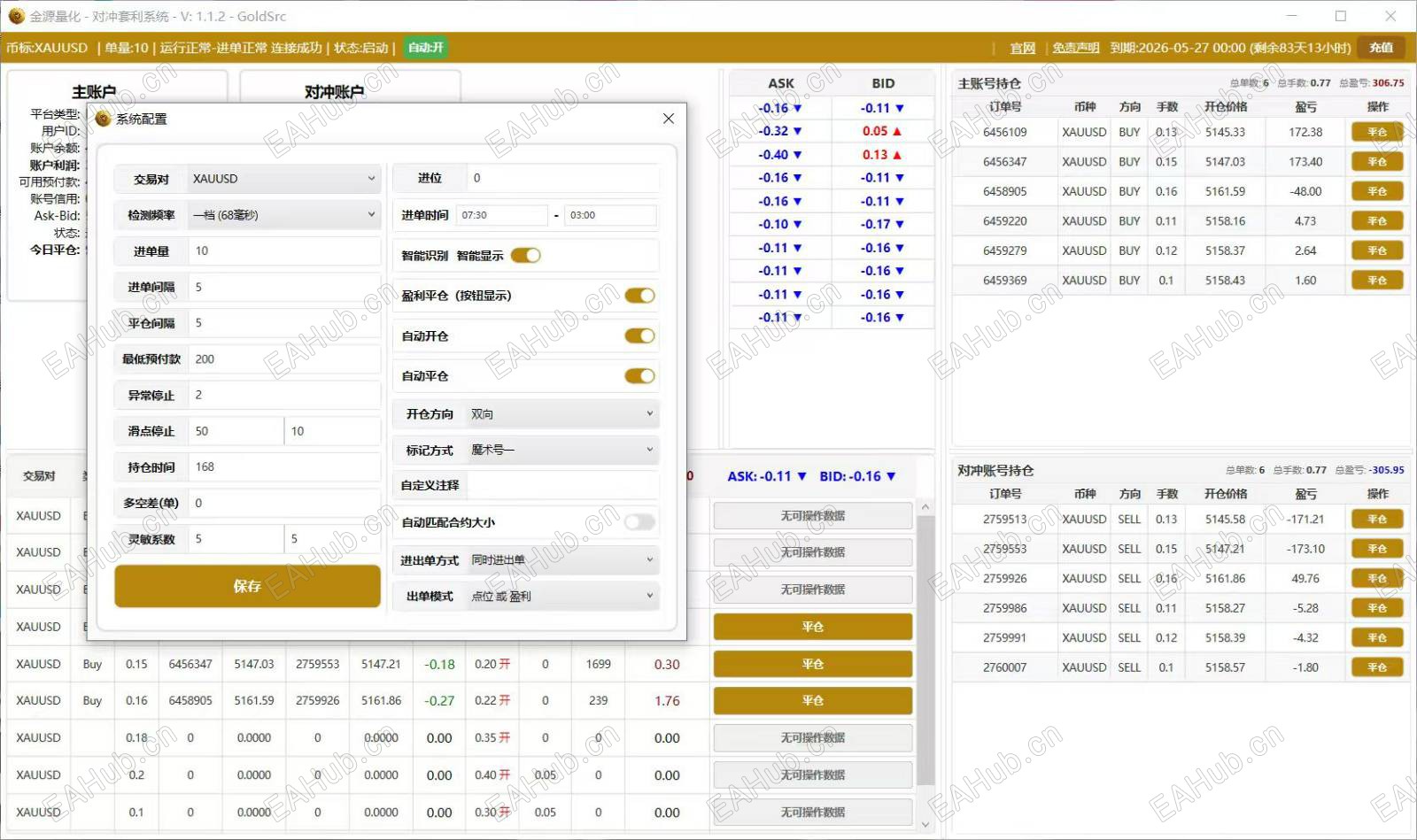
Task: Click the 平仓间隔 input field
Action: click(x=284, y=323)
